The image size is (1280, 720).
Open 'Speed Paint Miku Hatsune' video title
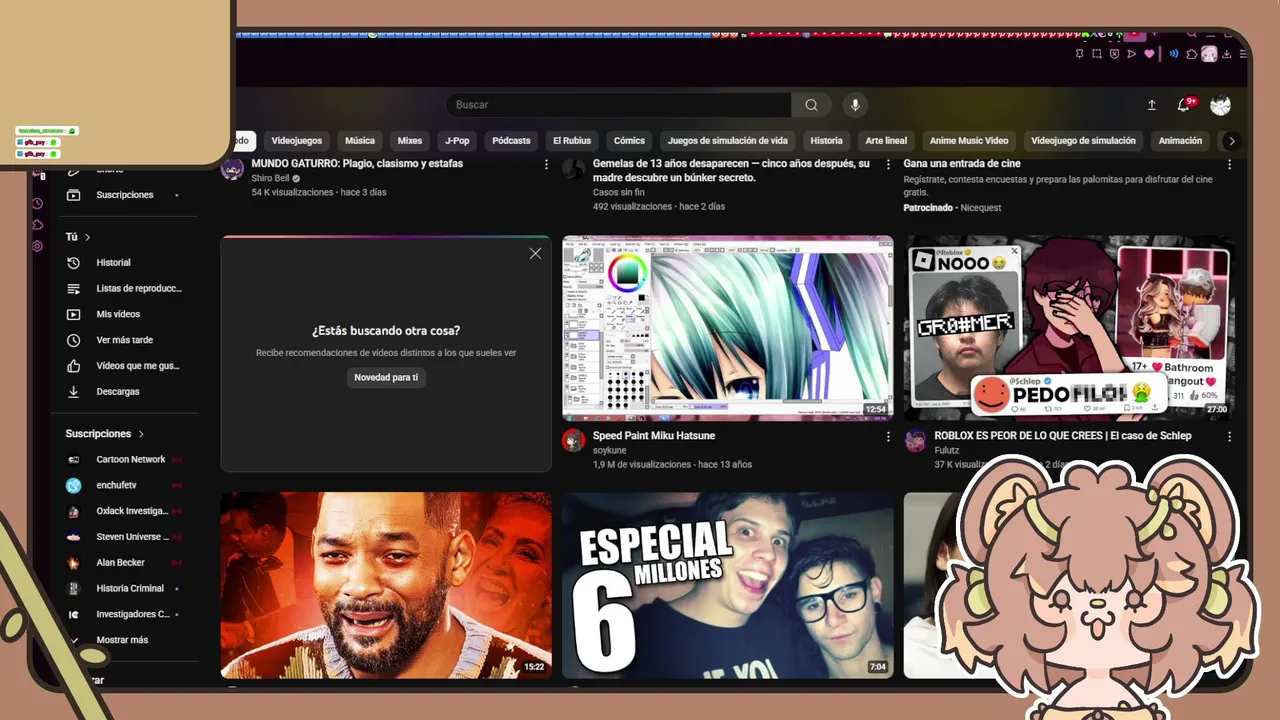pos(654,436)
